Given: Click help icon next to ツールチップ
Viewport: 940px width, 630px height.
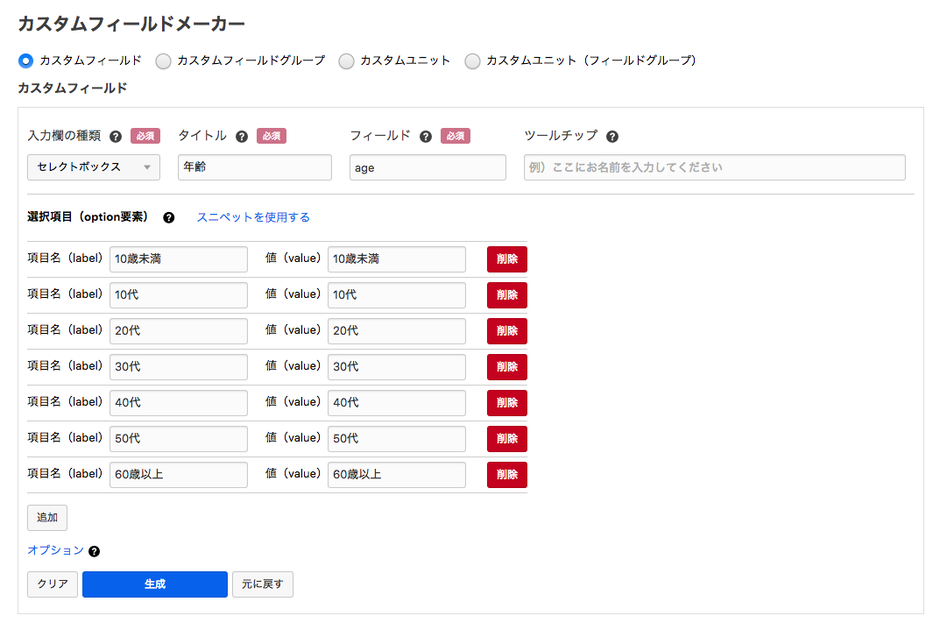Looking at the screenshot, I should (x=612, y=137).
